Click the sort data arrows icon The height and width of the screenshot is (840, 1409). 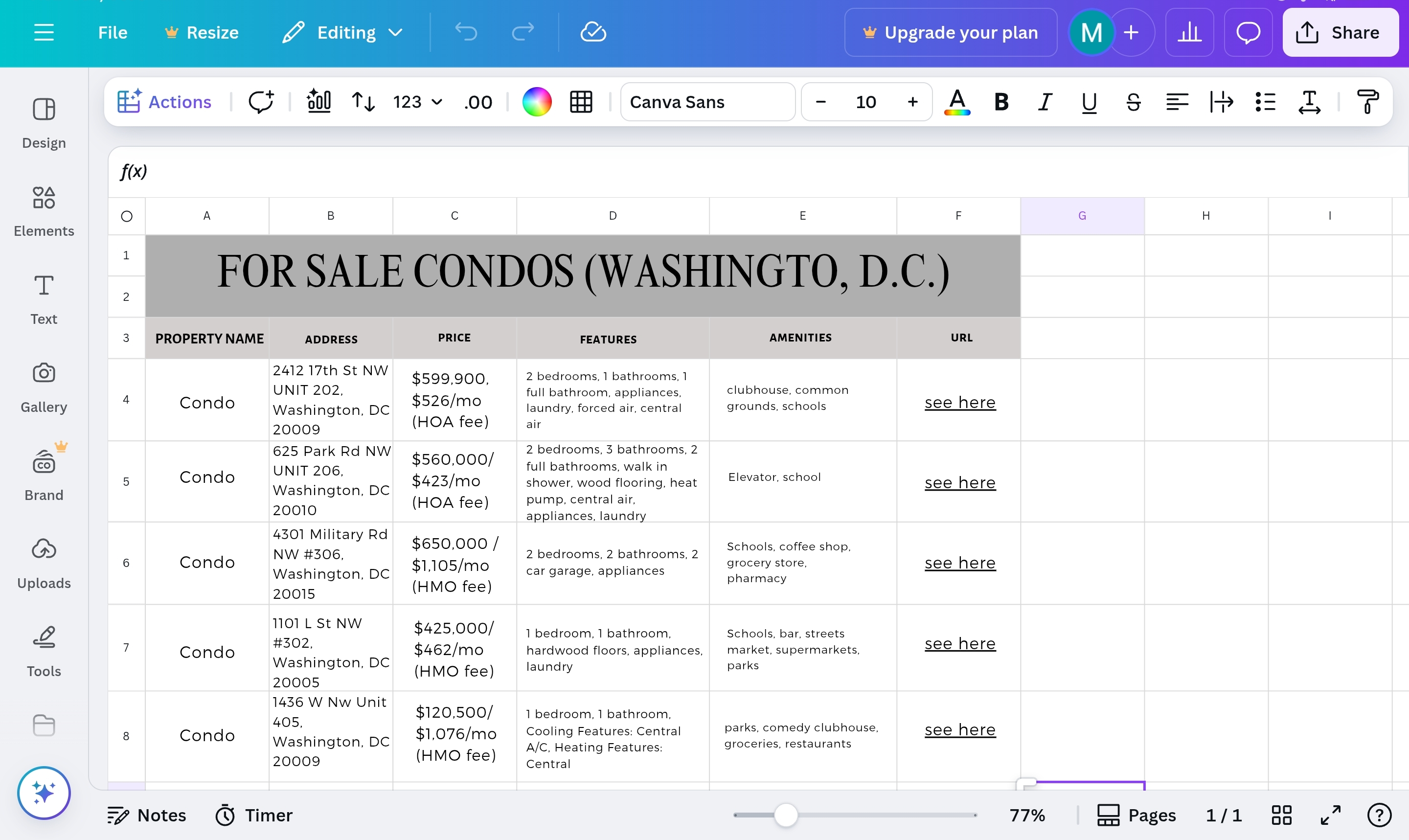(x=363, y=102)
